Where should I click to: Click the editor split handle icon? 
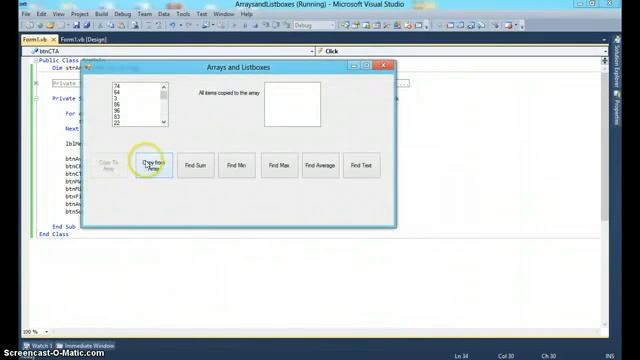(x=604, y=60)
